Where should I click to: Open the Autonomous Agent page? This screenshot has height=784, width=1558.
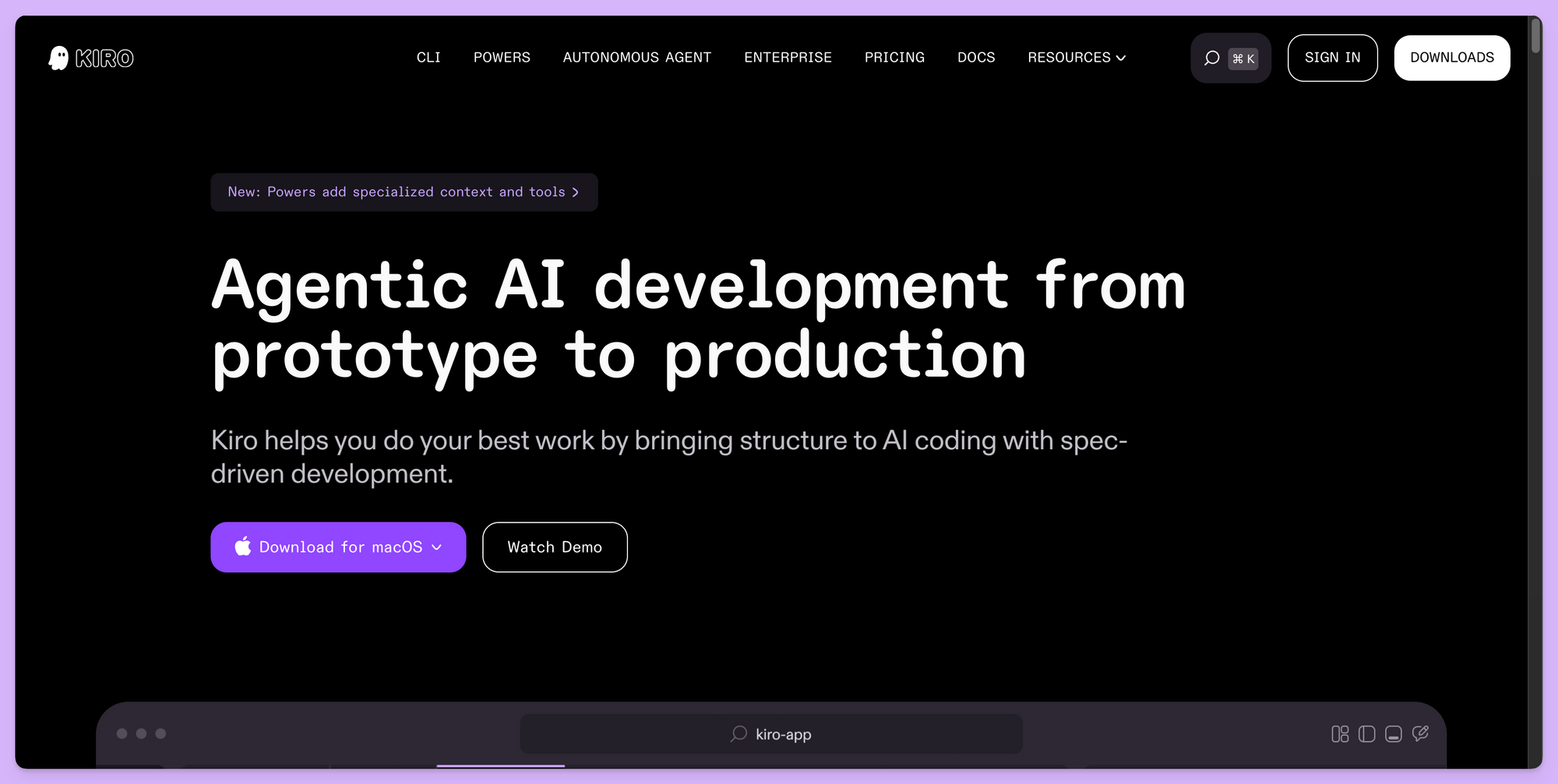click(x=636, y=58)
